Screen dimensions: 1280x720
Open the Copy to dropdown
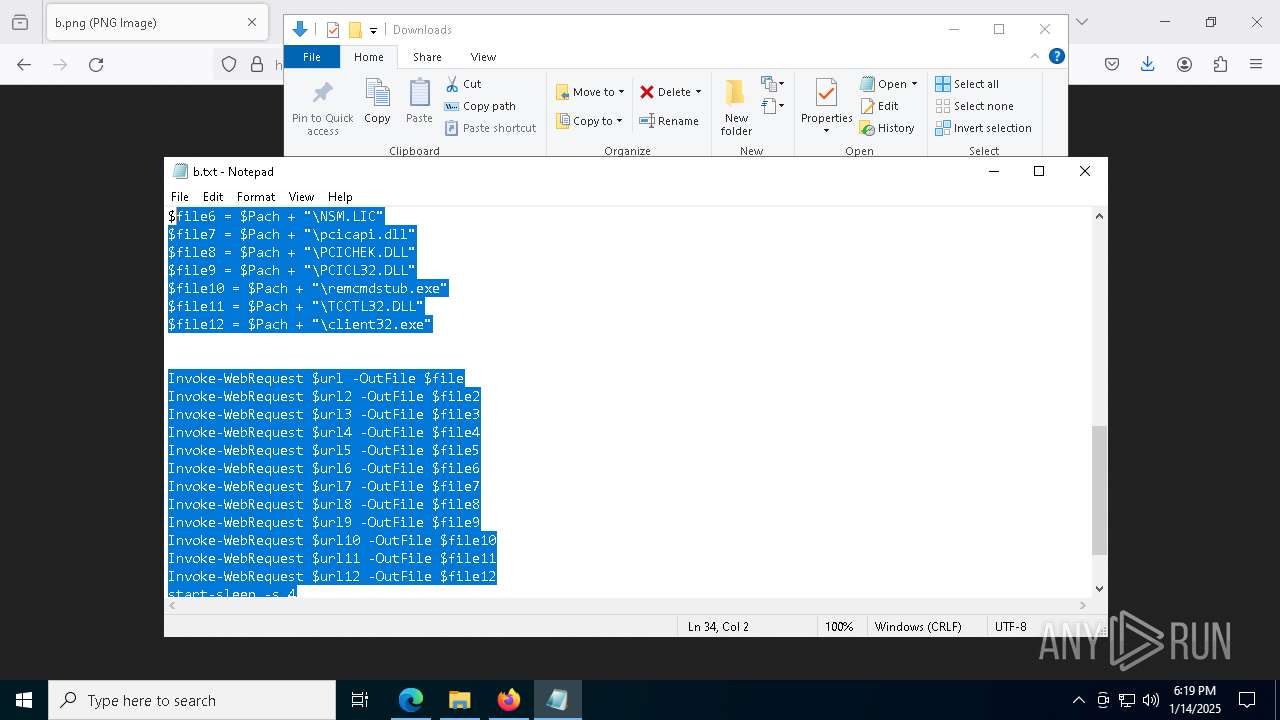(589, 121)
